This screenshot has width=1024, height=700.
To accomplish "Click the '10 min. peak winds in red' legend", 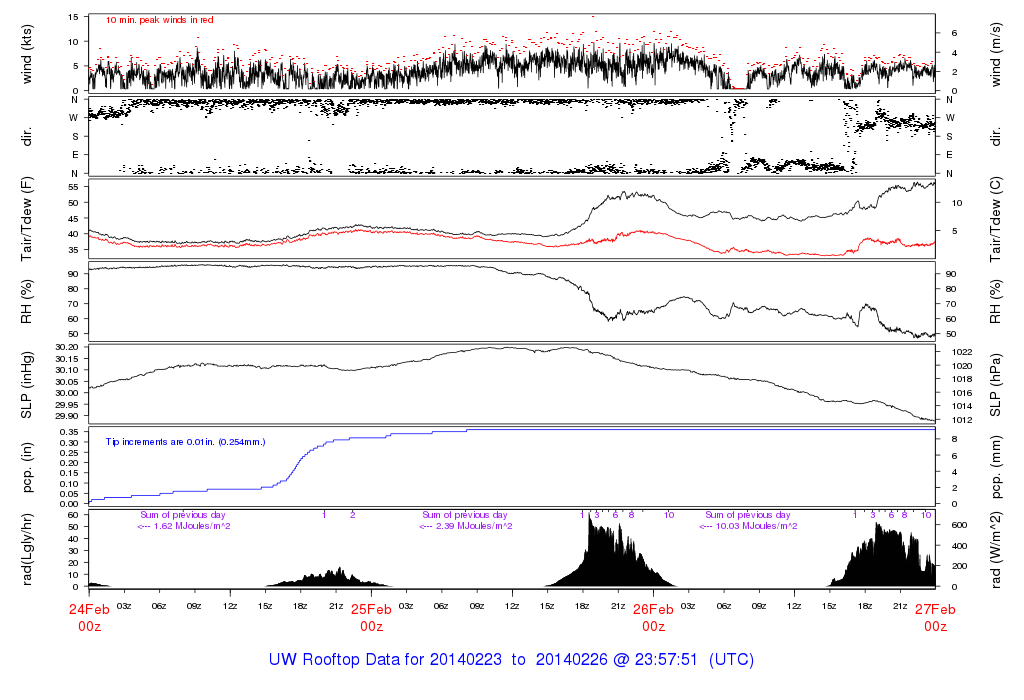I will [x=160, y=19].
